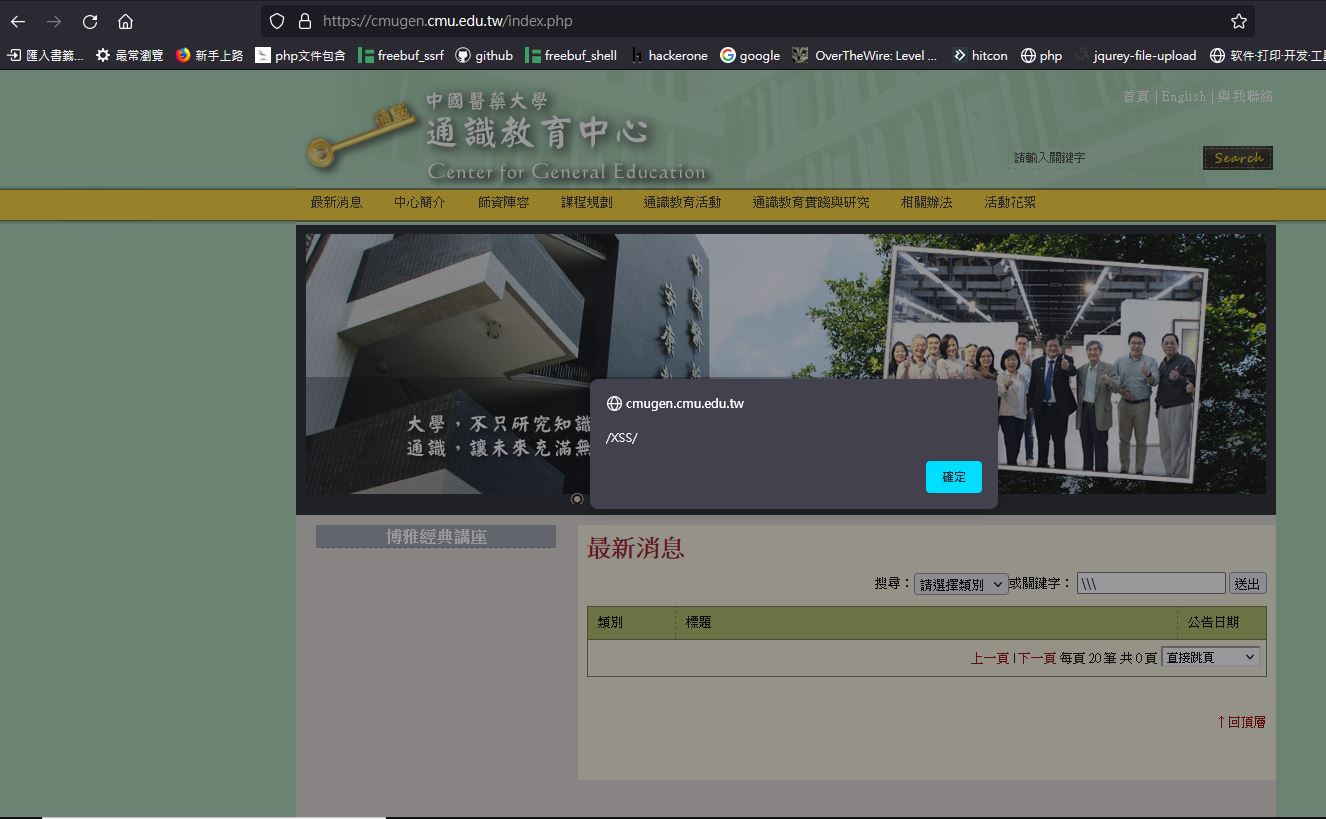
Task: Click the 公告日期 column header
Action: 1213,622
